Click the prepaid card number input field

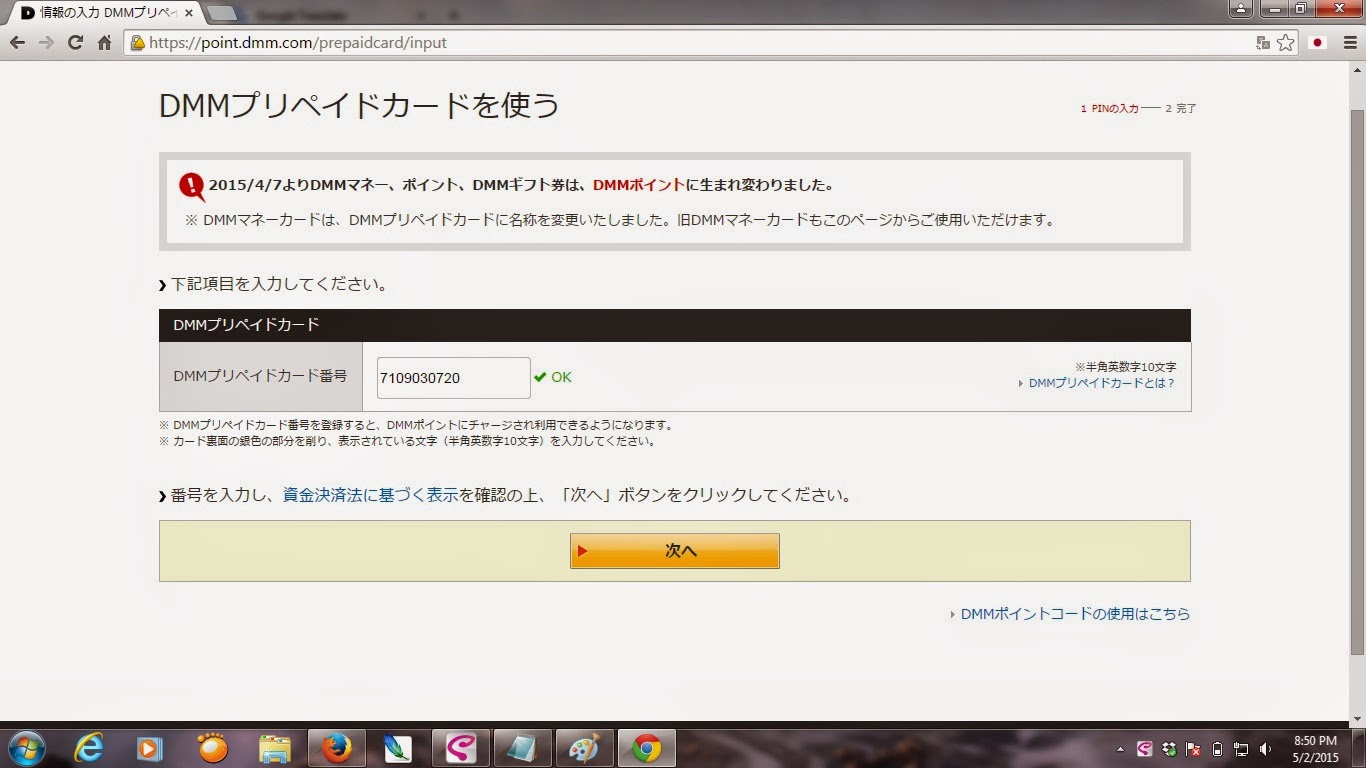pyautogui.click(x=452, y=377)
